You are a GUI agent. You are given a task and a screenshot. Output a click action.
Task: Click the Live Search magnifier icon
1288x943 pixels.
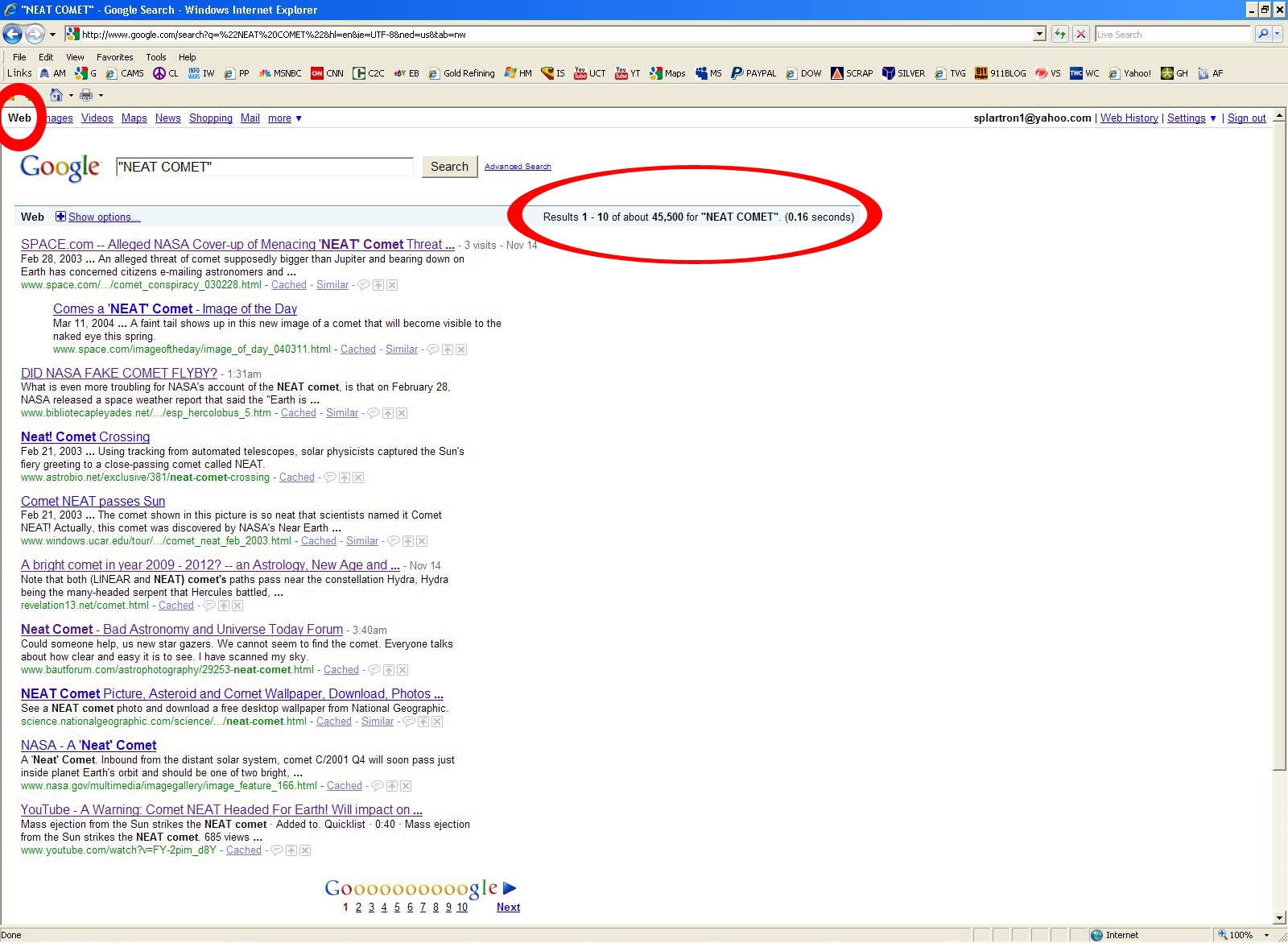point(1263,34)
